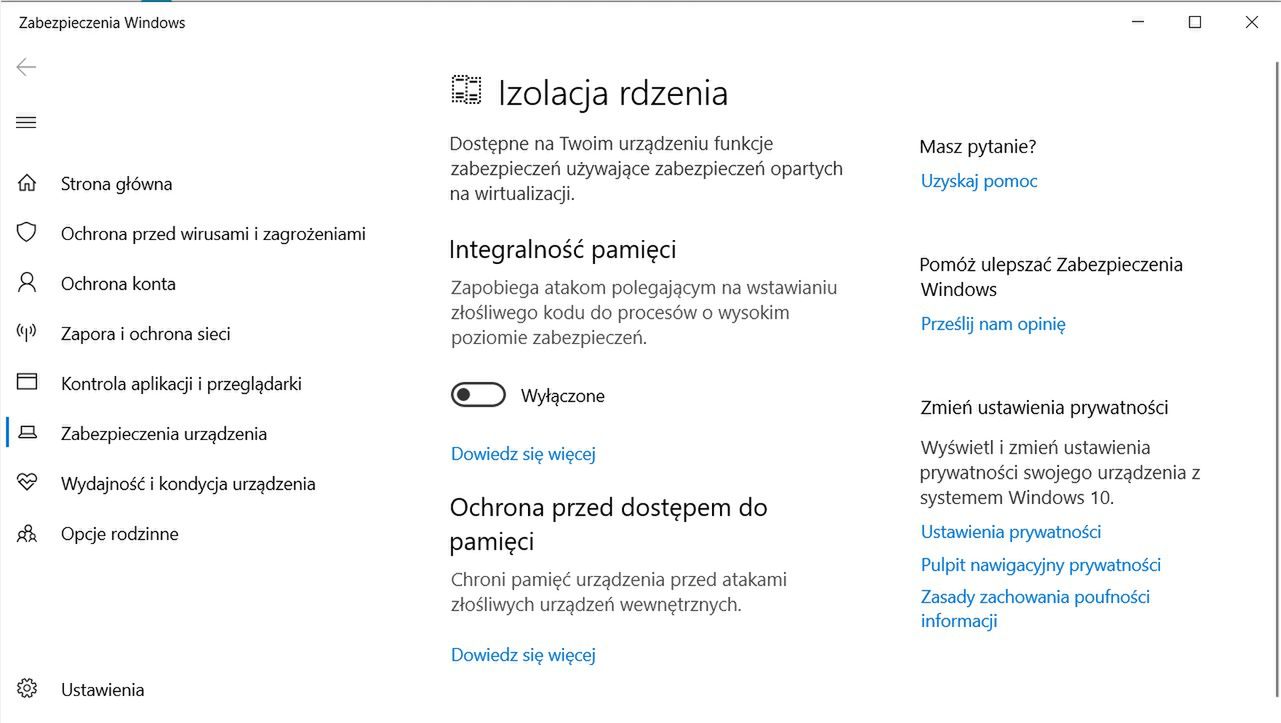Open Ochrona przed wirusami i zagrożeniami
This screenshot has width=1281, height=723.
tap(213, 234)
